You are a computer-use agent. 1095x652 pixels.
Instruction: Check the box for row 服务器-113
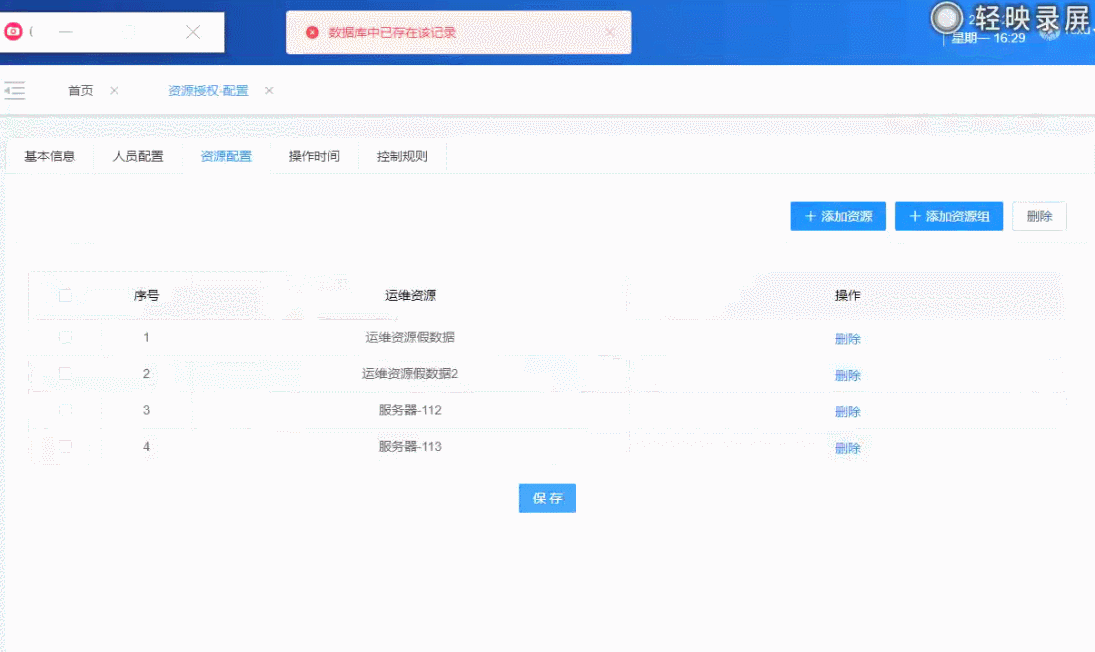[x=65, y=446]
